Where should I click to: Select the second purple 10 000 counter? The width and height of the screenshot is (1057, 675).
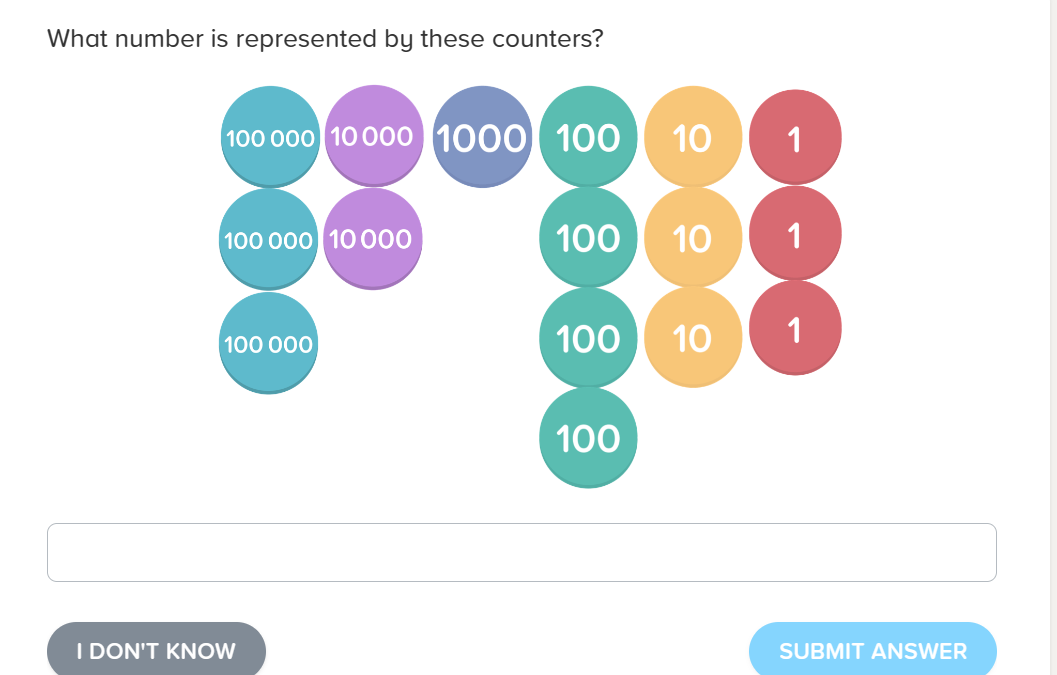click(373, 238)
